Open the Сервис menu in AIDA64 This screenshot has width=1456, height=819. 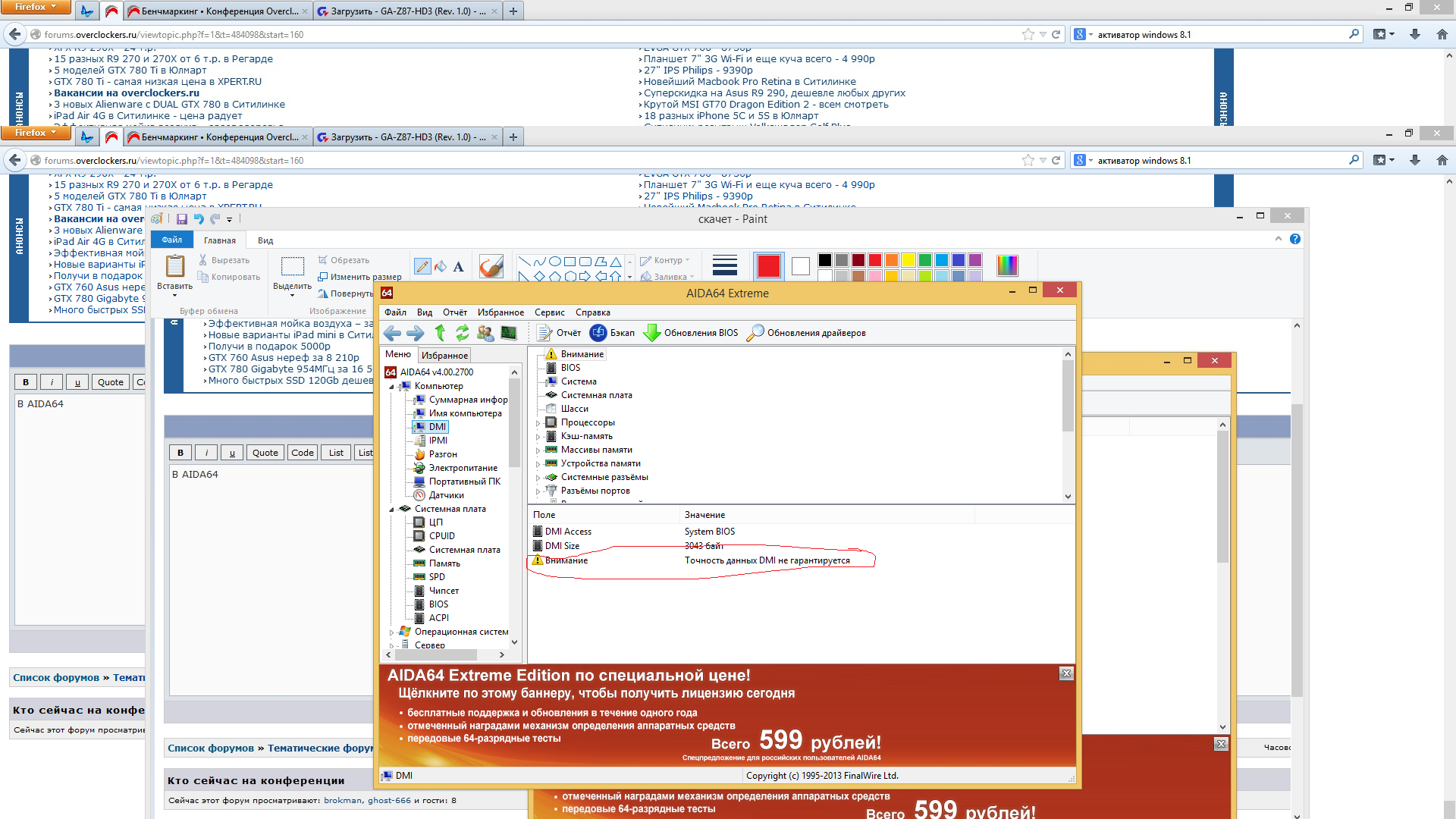(x=549, y=312)
